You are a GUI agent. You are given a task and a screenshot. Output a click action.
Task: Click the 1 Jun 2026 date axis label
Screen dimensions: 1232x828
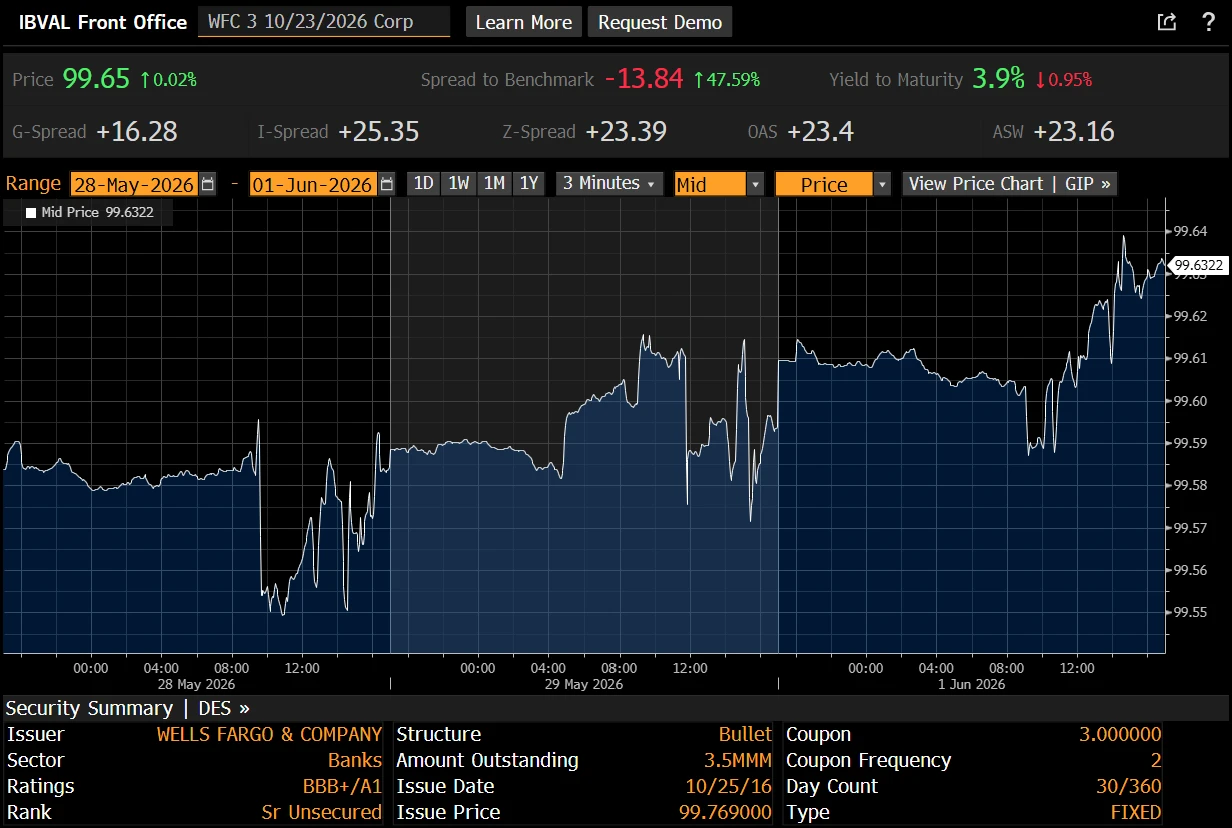coord(971,684)
